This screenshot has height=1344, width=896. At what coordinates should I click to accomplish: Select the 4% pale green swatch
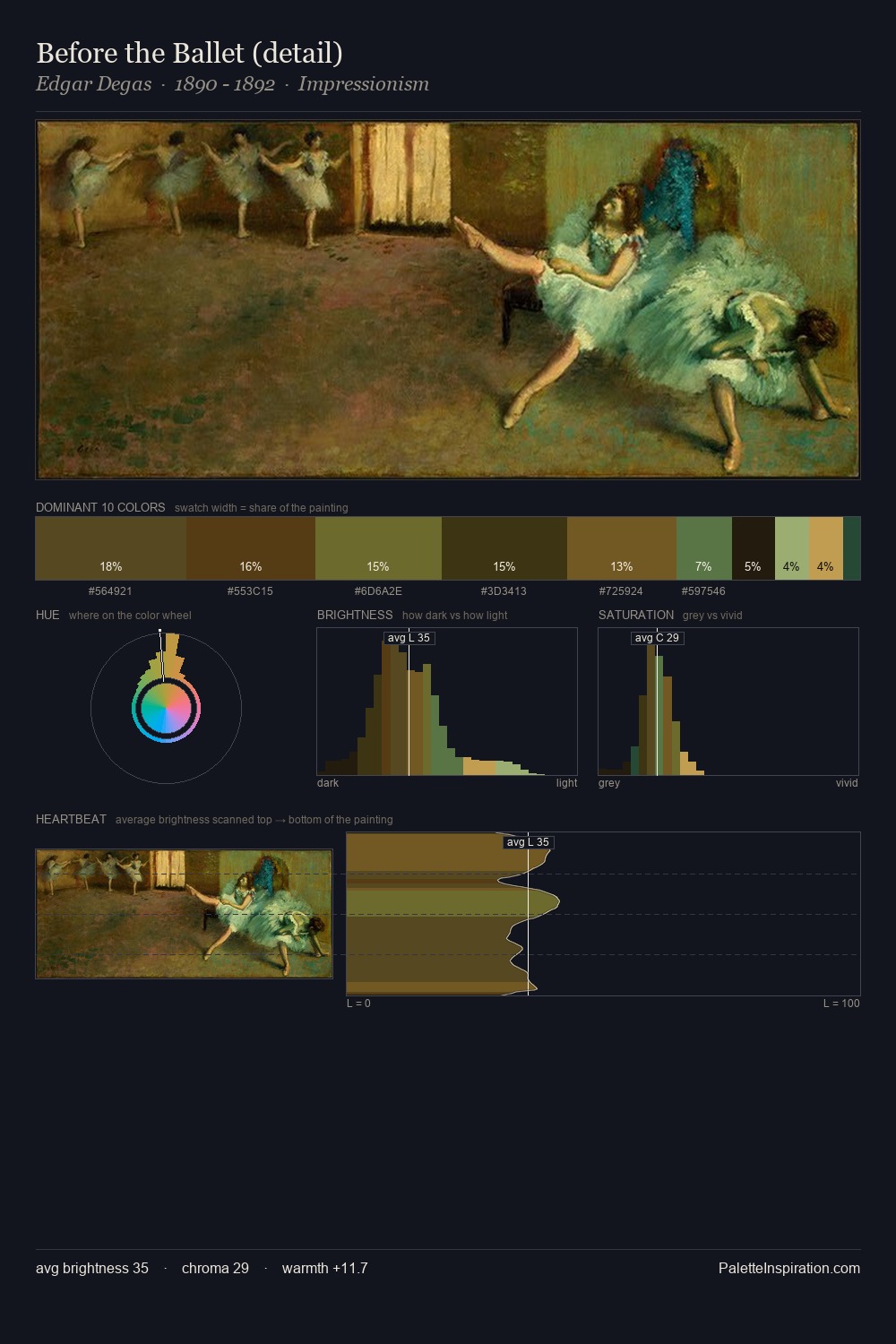792,548
